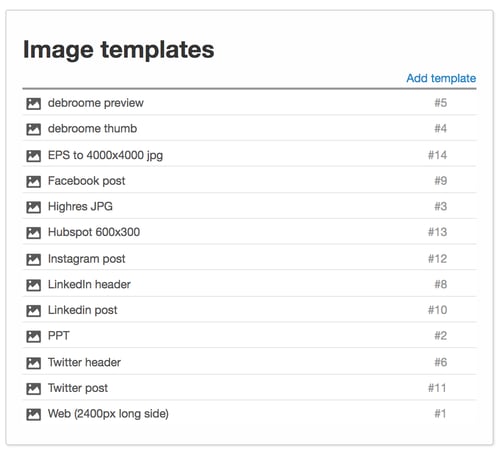500x456 pixels.
Task: Click the #14 ID of EPS template
Action: (x=437, y=155)
